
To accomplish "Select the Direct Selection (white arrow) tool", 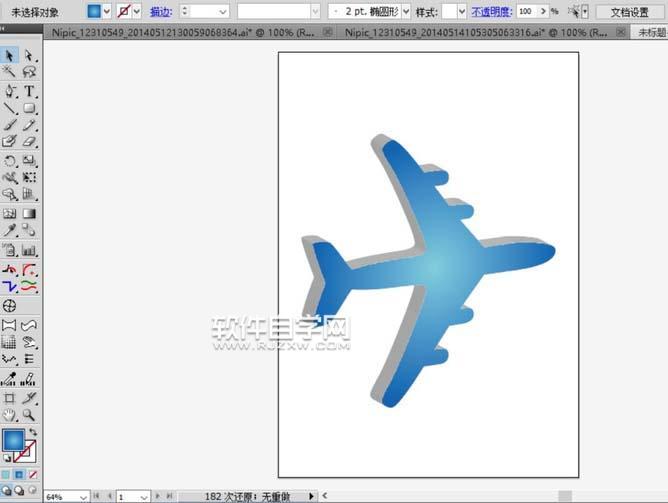I will tap(29, 55).
